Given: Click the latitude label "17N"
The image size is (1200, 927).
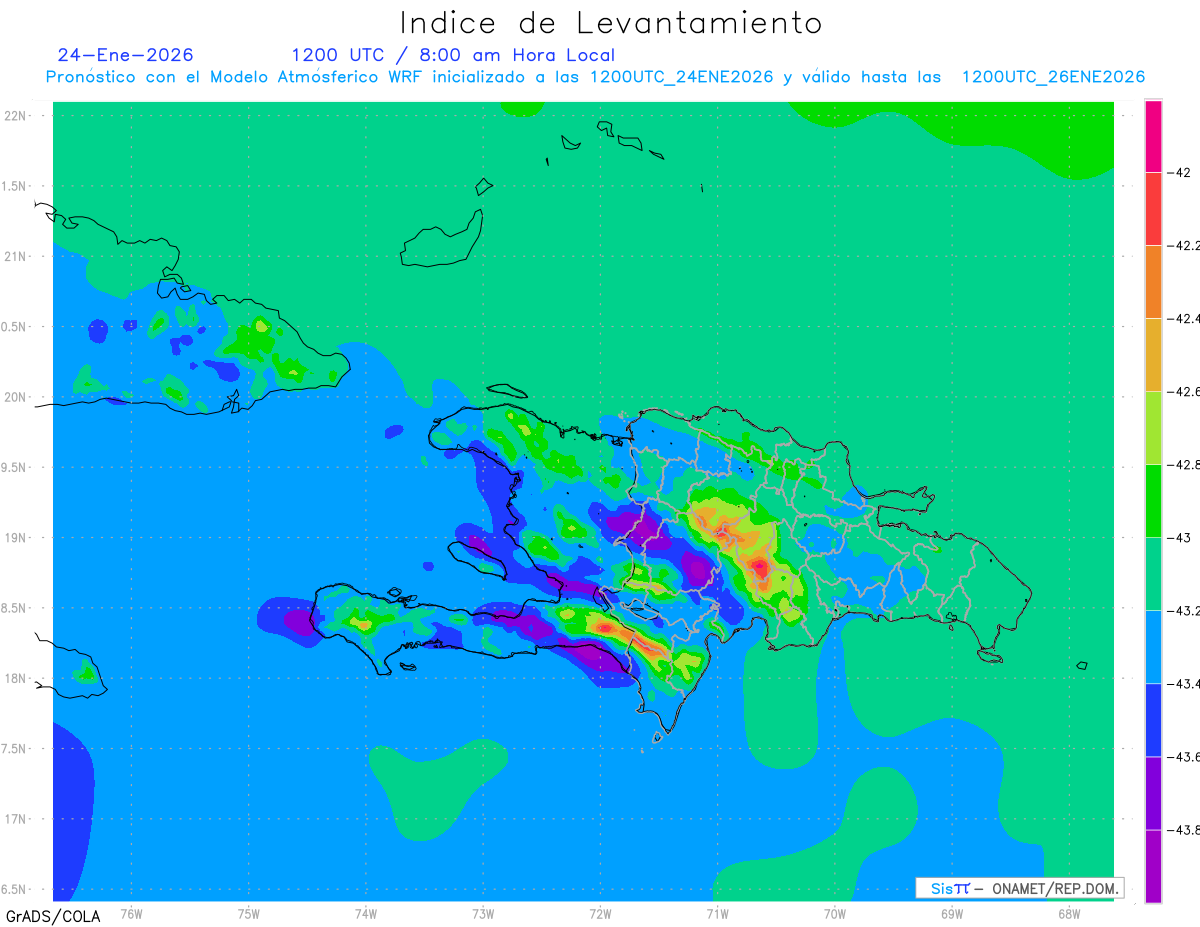Looking at the screenshot, I should [x=16, y=819].
